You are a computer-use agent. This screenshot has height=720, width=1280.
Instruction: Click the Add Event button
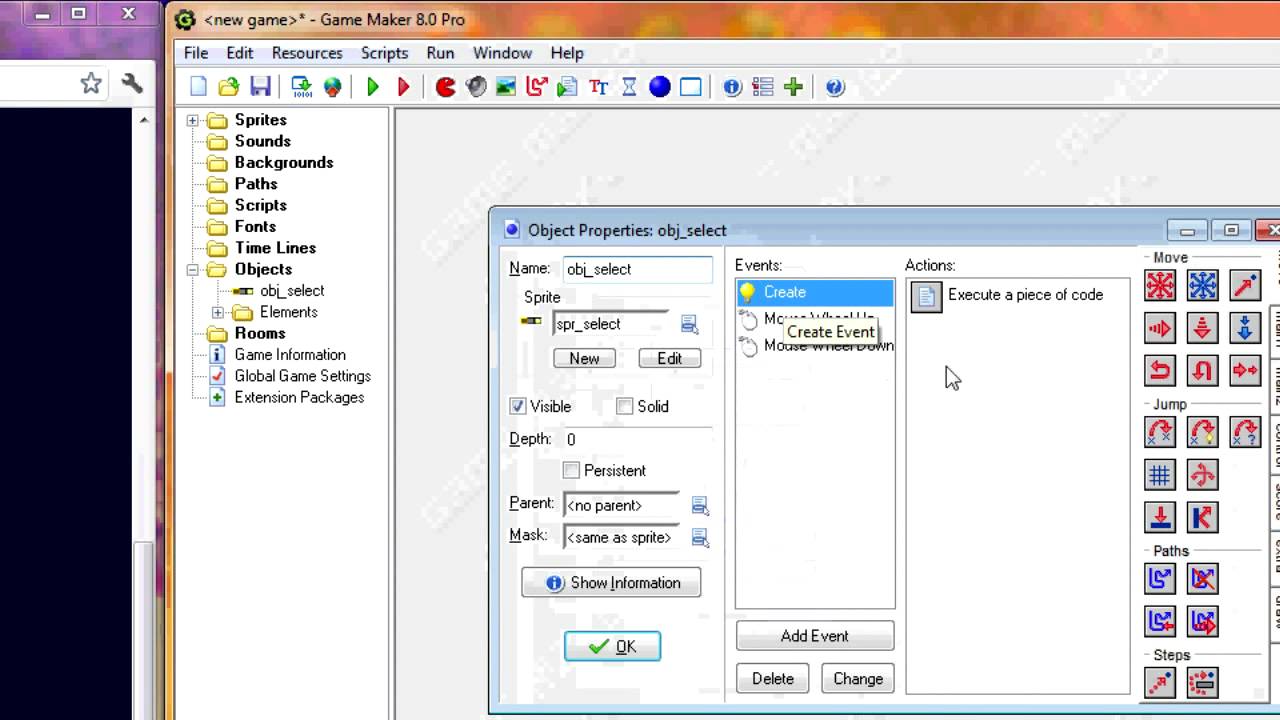click(x=815, y=636)
